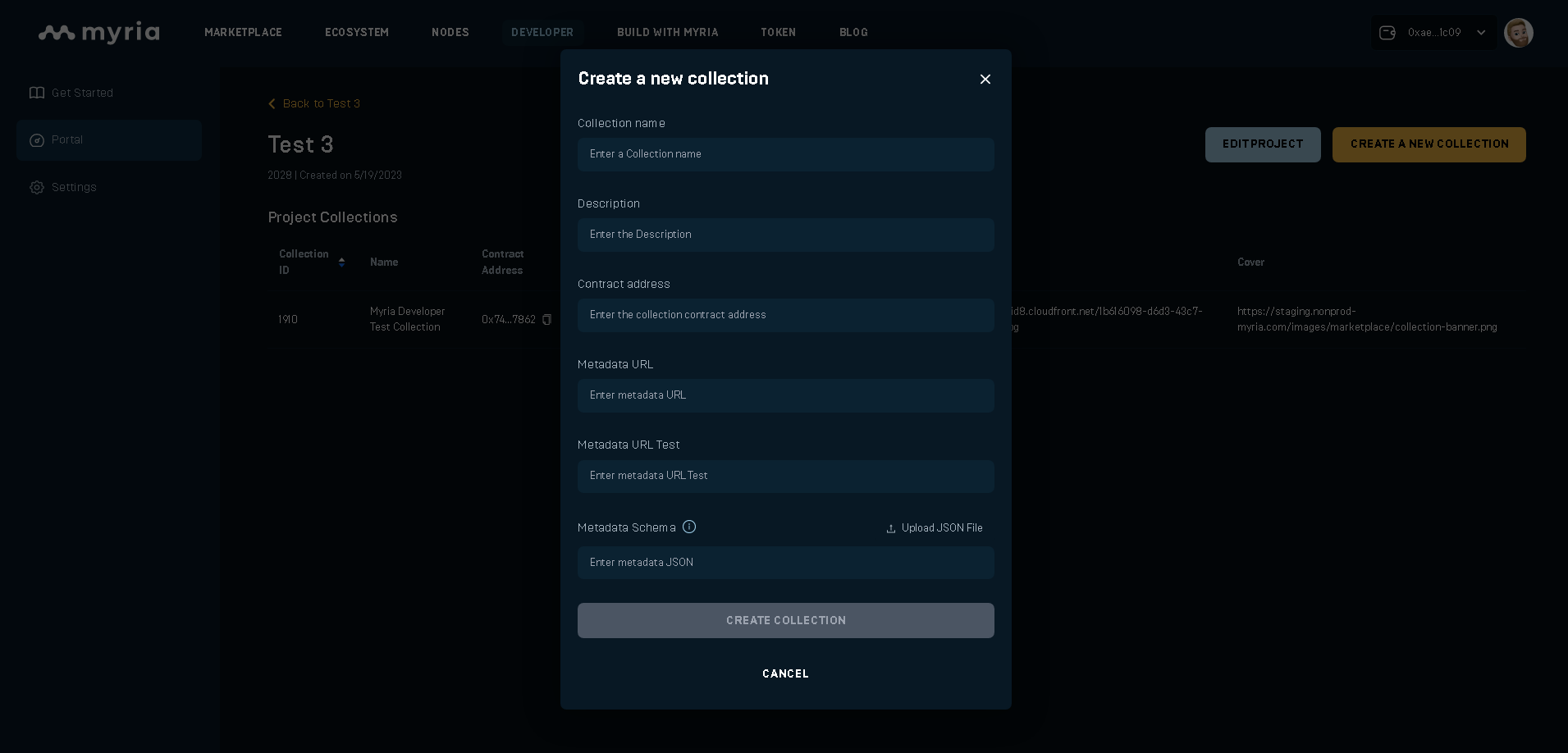Copy contract address 0x74...7862
Viewport: 1568px width, 753px height.
[x=547, y=319]
